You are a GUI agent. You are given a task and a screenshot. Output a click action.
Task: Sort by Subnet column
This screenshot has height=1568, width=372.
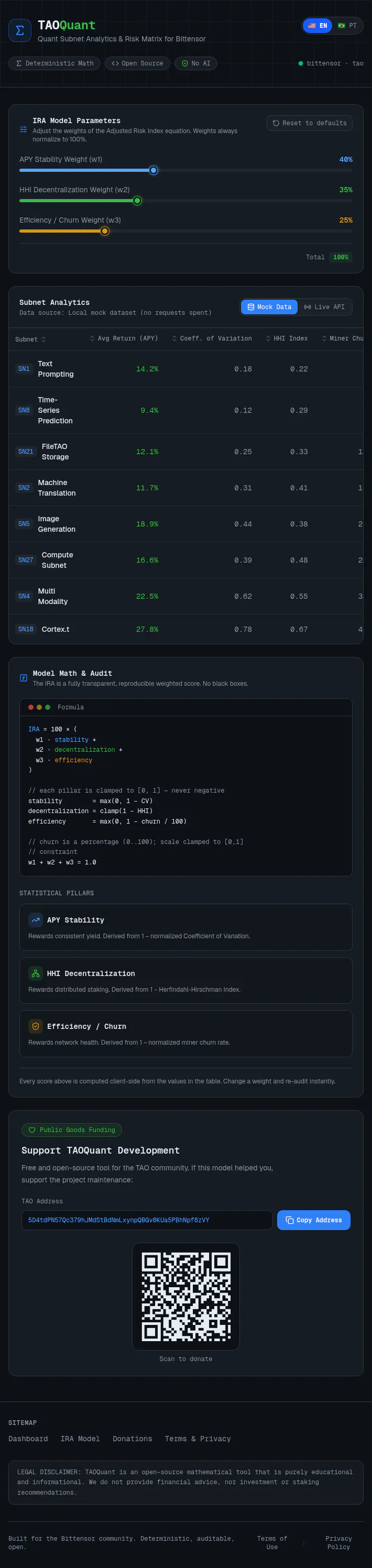point(30,339)
